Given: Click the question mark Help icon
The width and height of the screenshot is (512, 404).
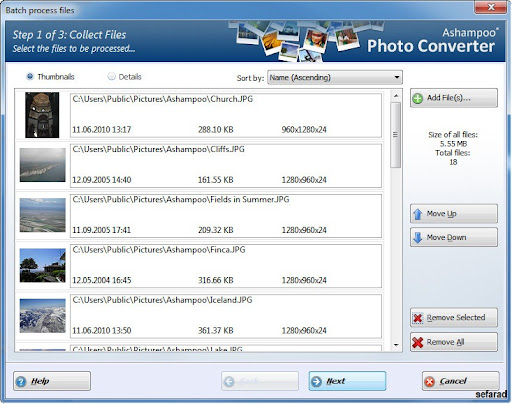Looking at the screenshot, I should 21,381.
